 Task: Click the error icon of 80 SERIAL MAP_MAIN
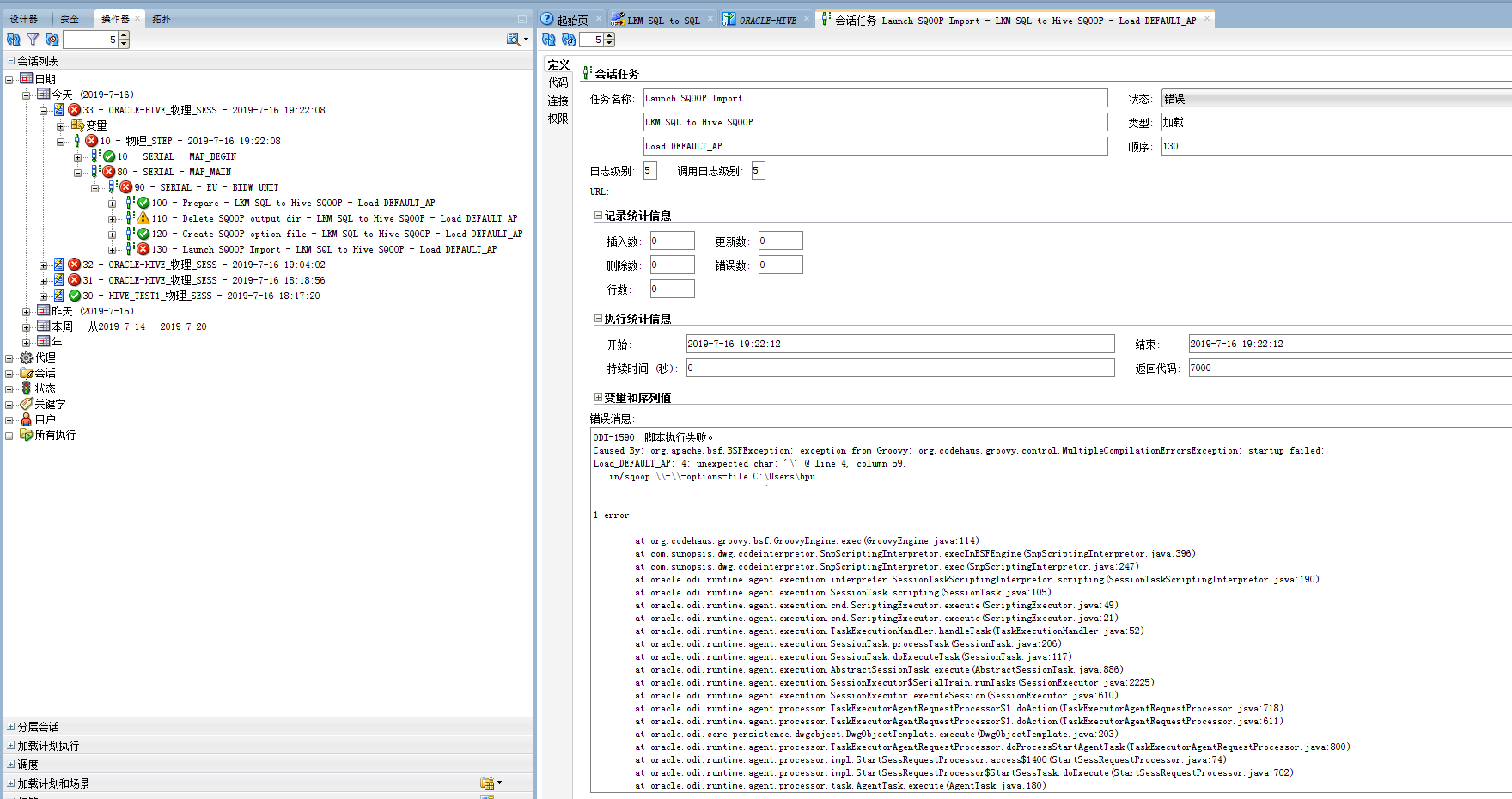click(x=109, y=172)
